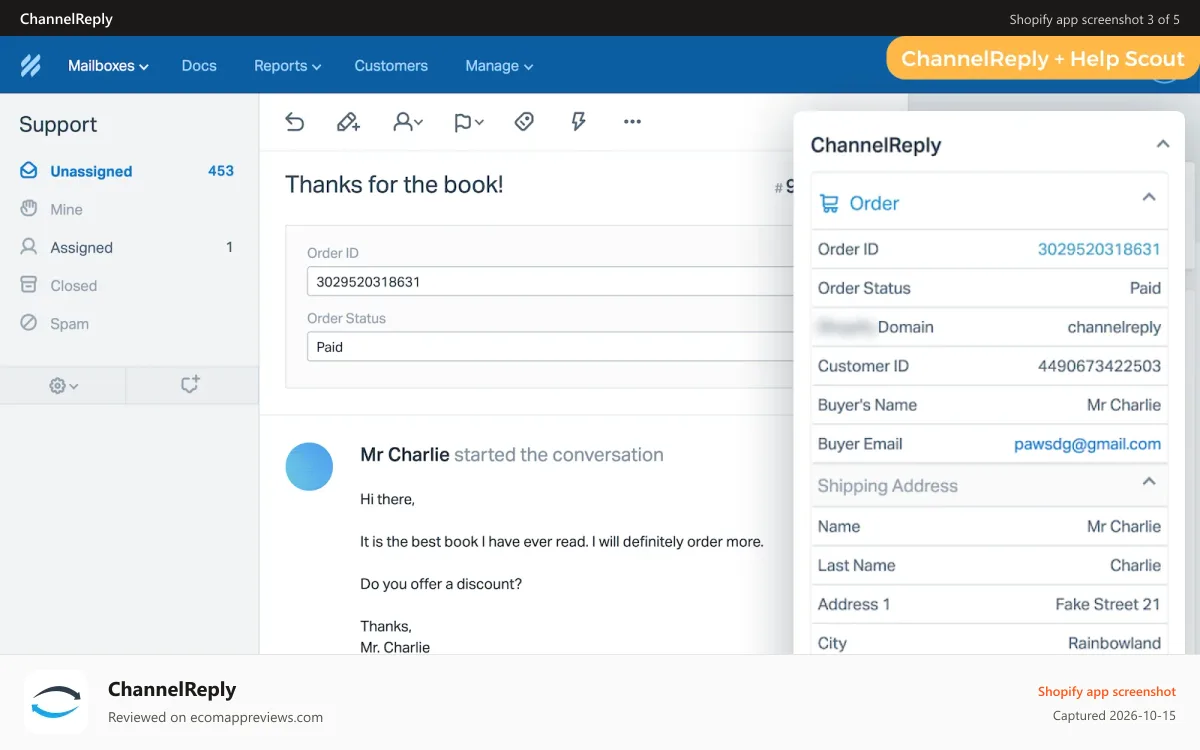Click the Unassigned envelope icon
This screenshot has width=1200, height=750.
(29, 171)
